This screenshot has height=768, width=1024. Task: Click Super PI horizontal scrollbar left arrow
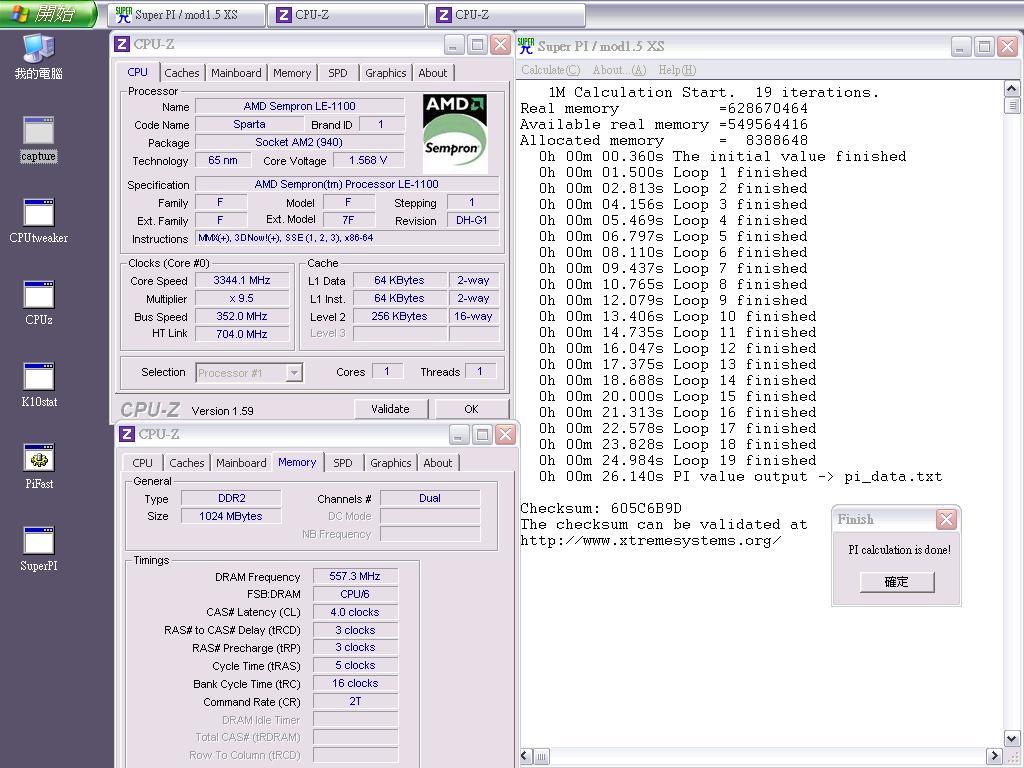click(526, 756)
